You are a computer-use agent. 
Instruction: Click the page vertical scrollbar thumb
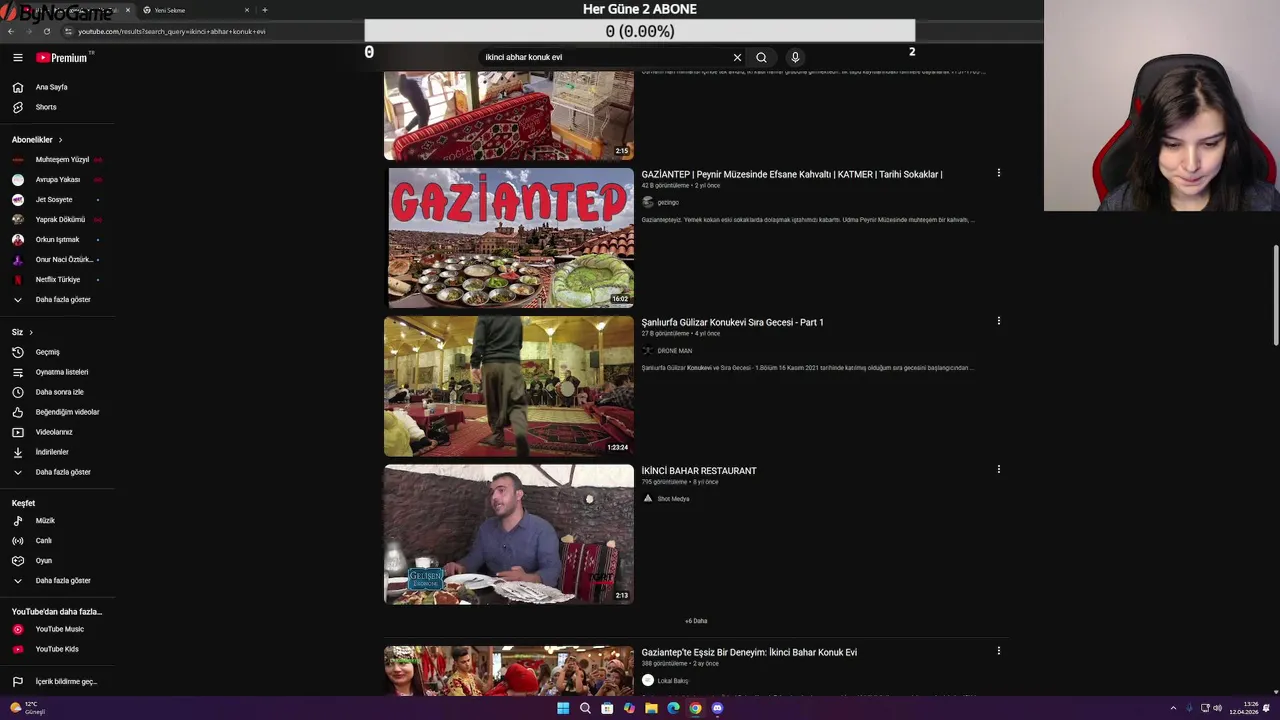tap(1275, 296)
